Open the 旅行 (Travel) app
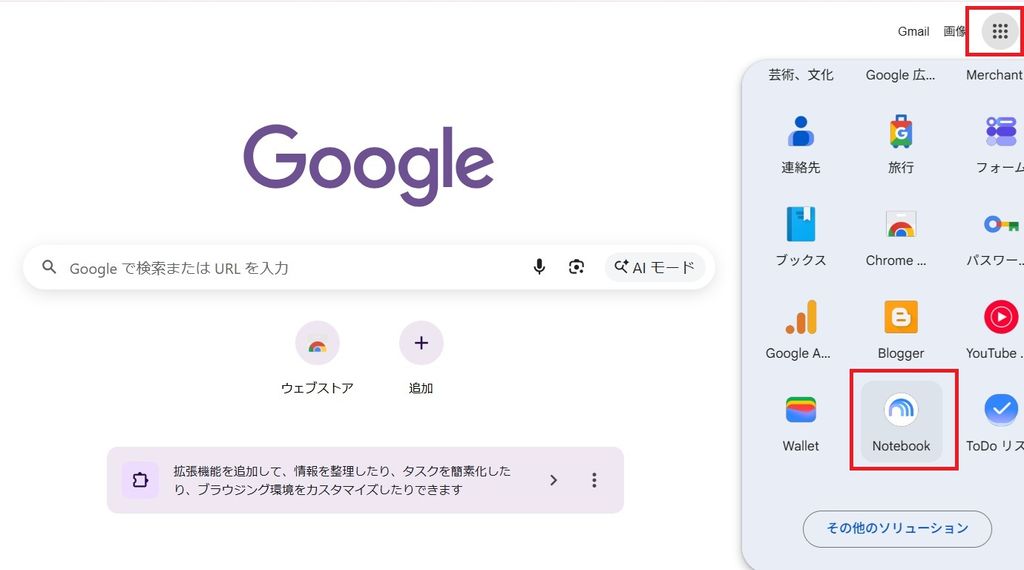 (x=901, y=143)
